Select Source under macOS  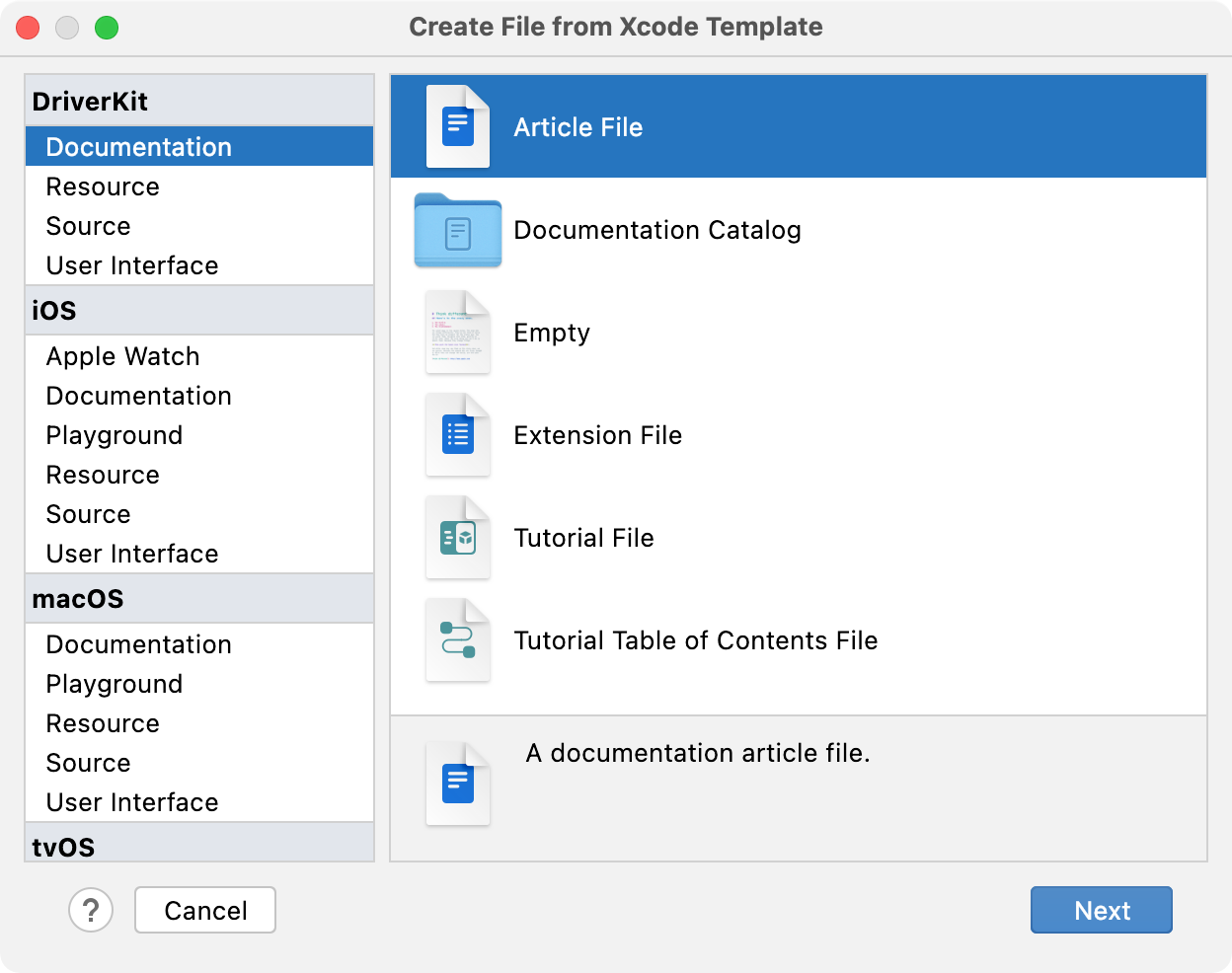88,763
